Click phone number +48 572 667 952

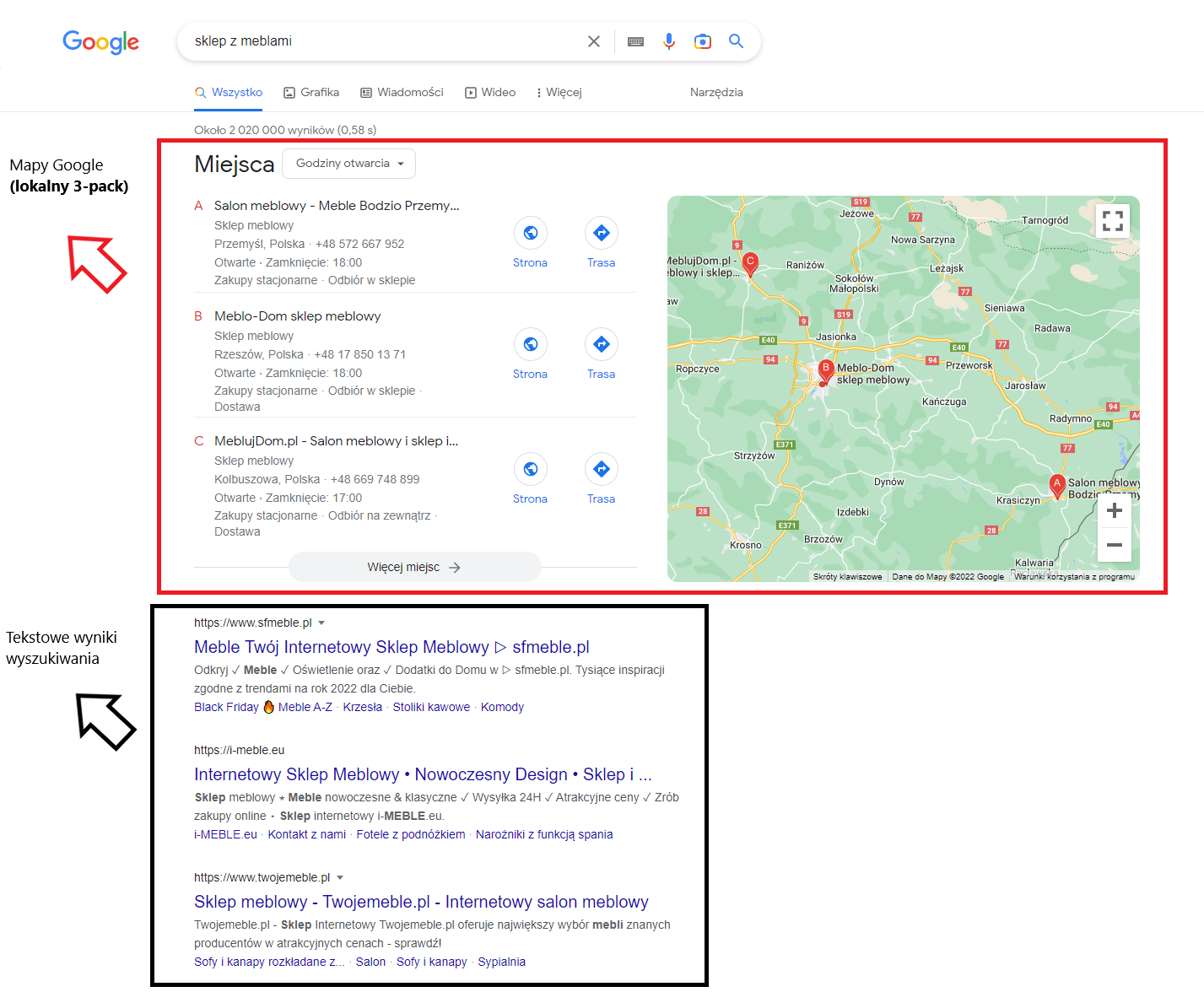click(x=359, y=245)
